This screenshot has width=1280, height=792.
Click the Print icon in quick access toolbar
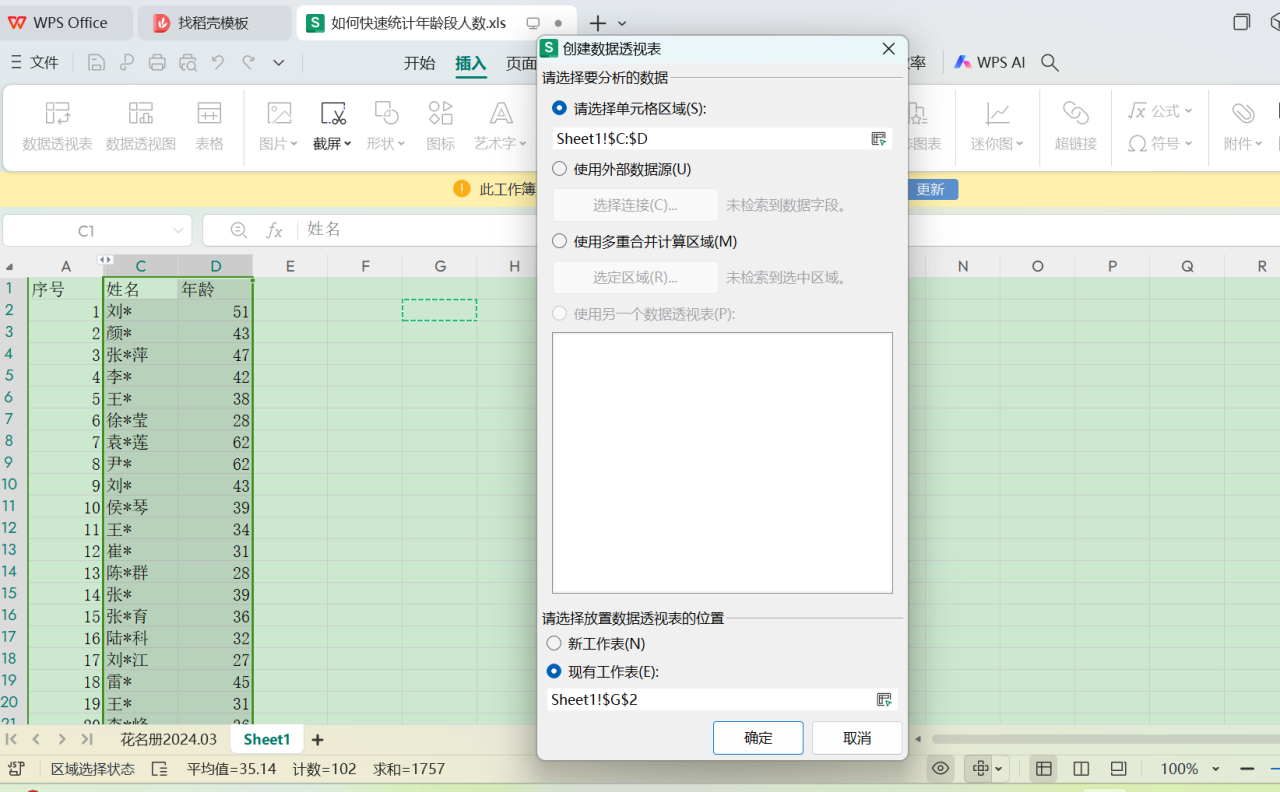tap(157, 62)
